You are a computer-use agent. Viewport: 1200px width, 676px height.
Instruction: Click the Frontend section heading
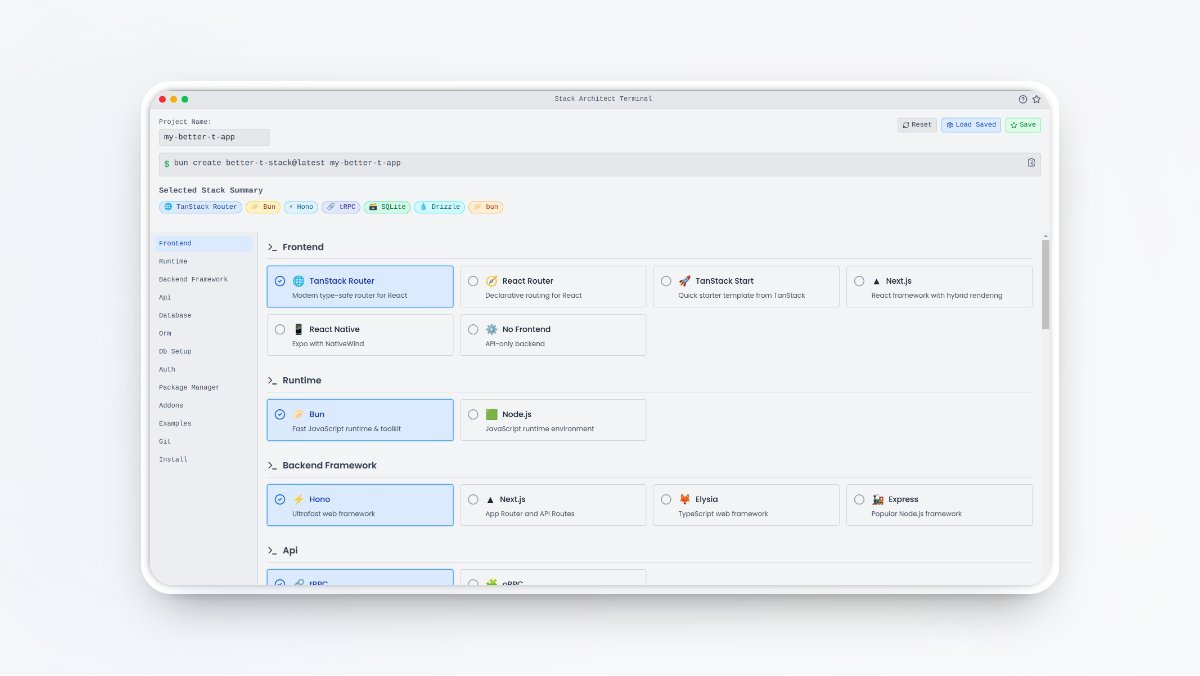point(303,247)
